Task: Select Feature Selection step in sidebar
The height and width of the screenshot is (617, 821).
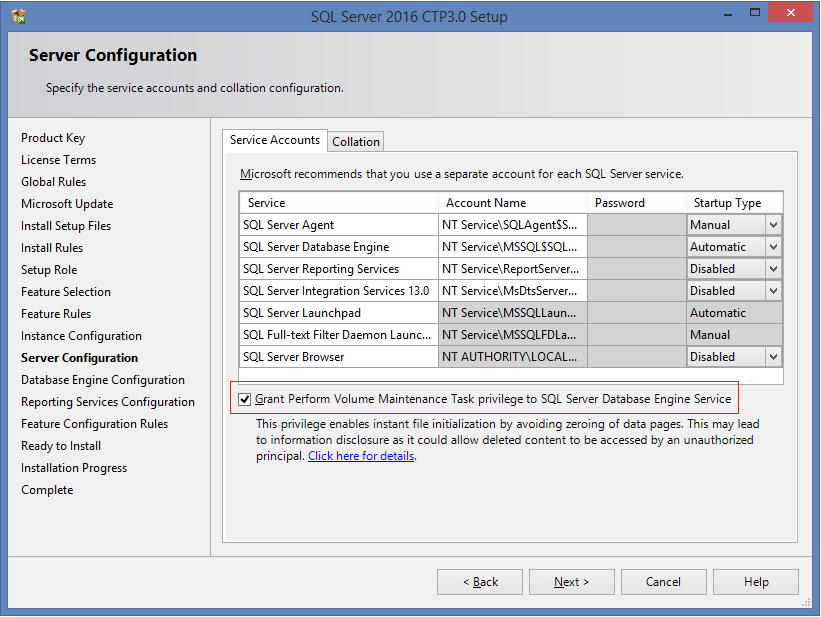Action: point(66,292)
